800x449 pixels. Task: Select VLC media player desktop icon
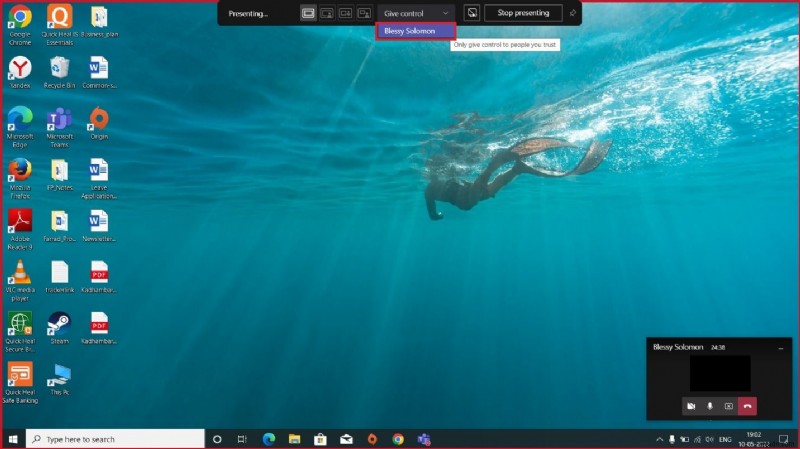[20, 281]
